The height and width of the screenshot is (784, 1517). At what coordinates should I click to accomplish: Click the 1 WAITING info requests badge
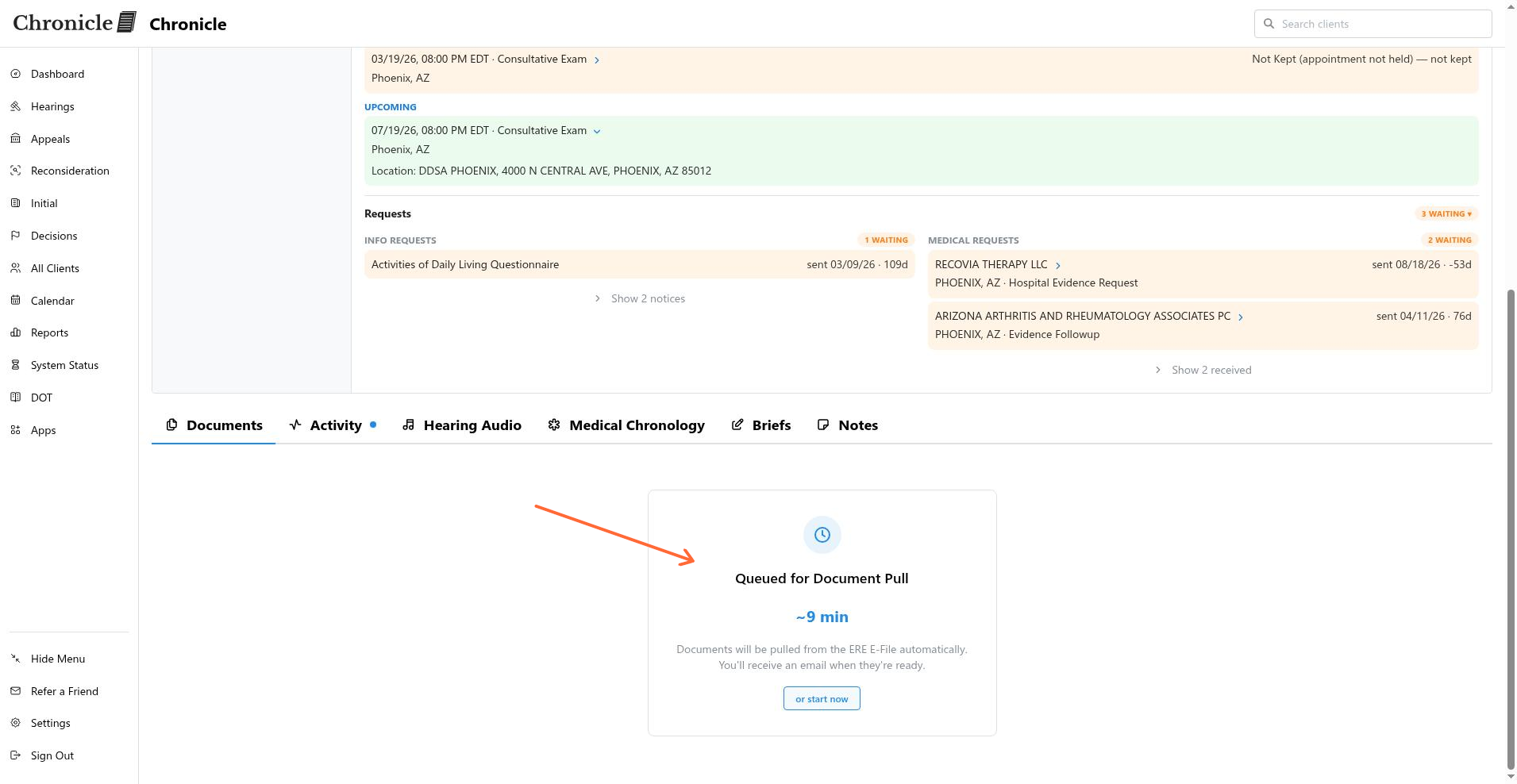(886, 240)
